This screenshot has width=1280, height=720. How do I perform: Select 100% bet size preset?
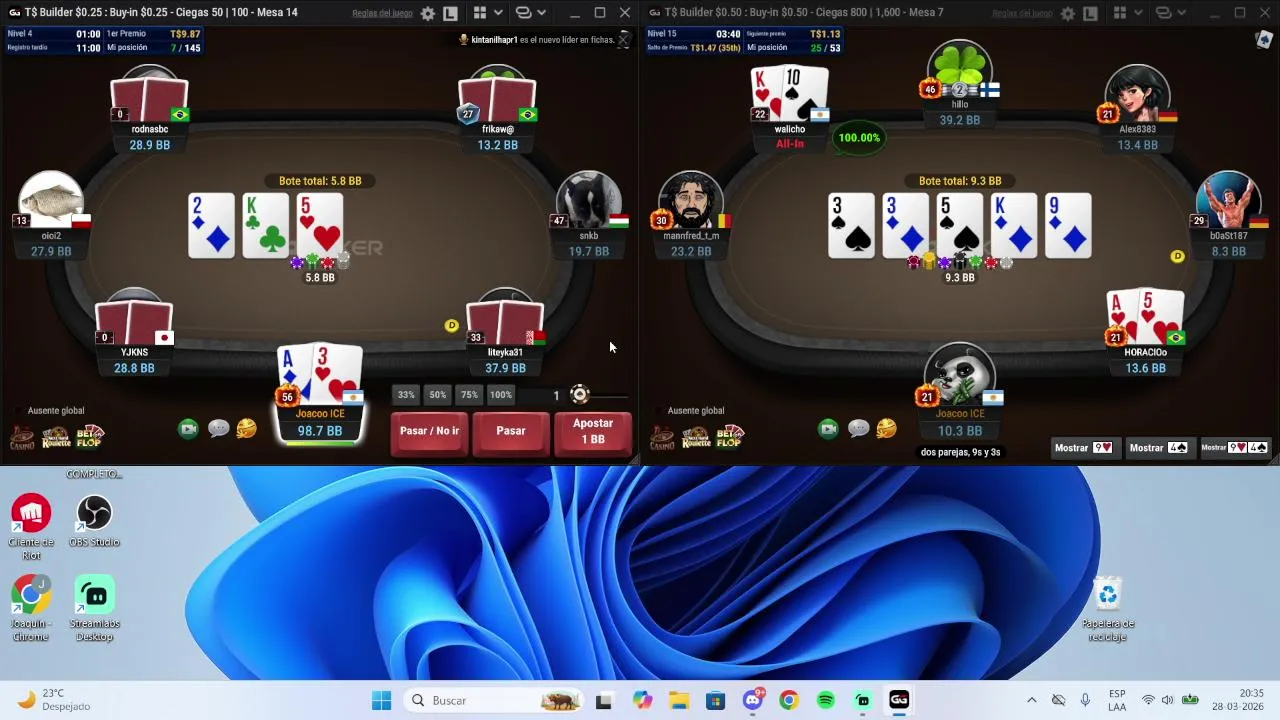coord(501,395)
